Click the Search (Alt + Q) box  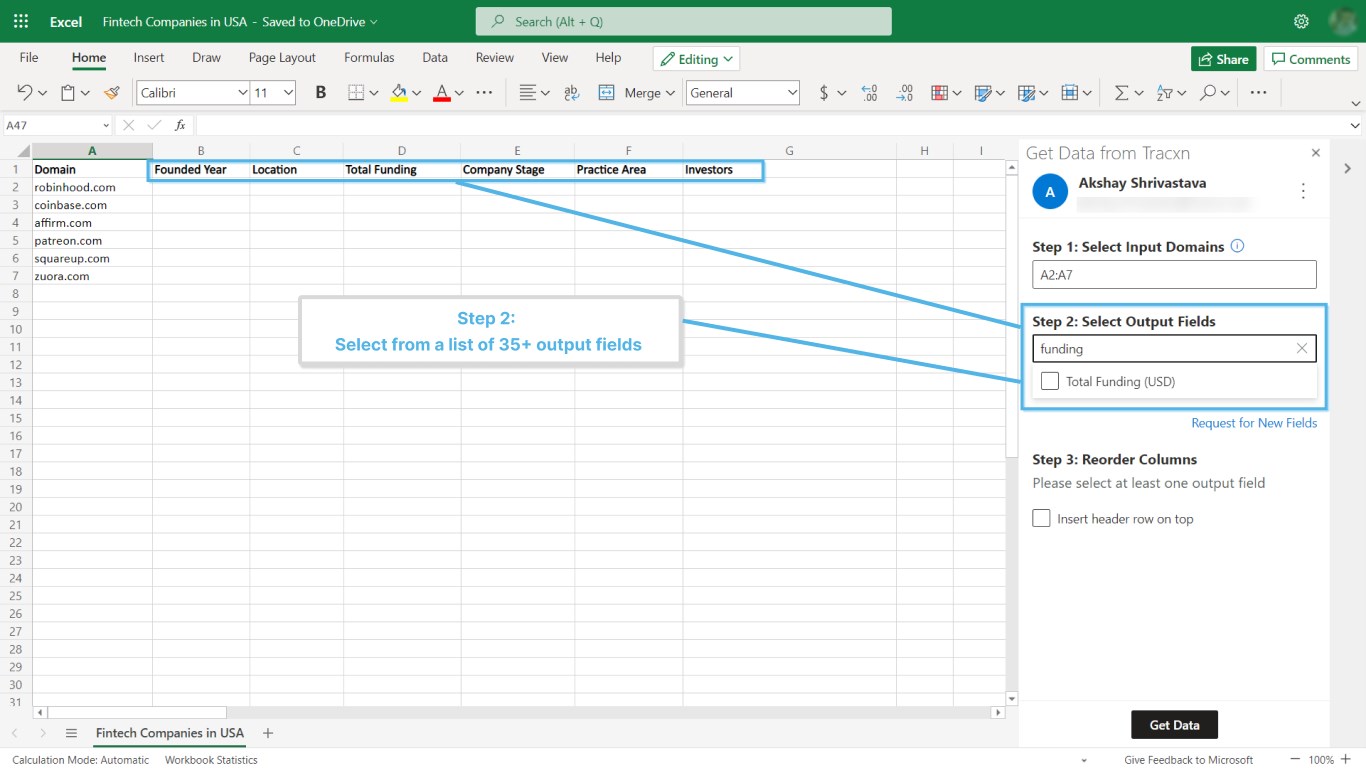click(683, 21)
